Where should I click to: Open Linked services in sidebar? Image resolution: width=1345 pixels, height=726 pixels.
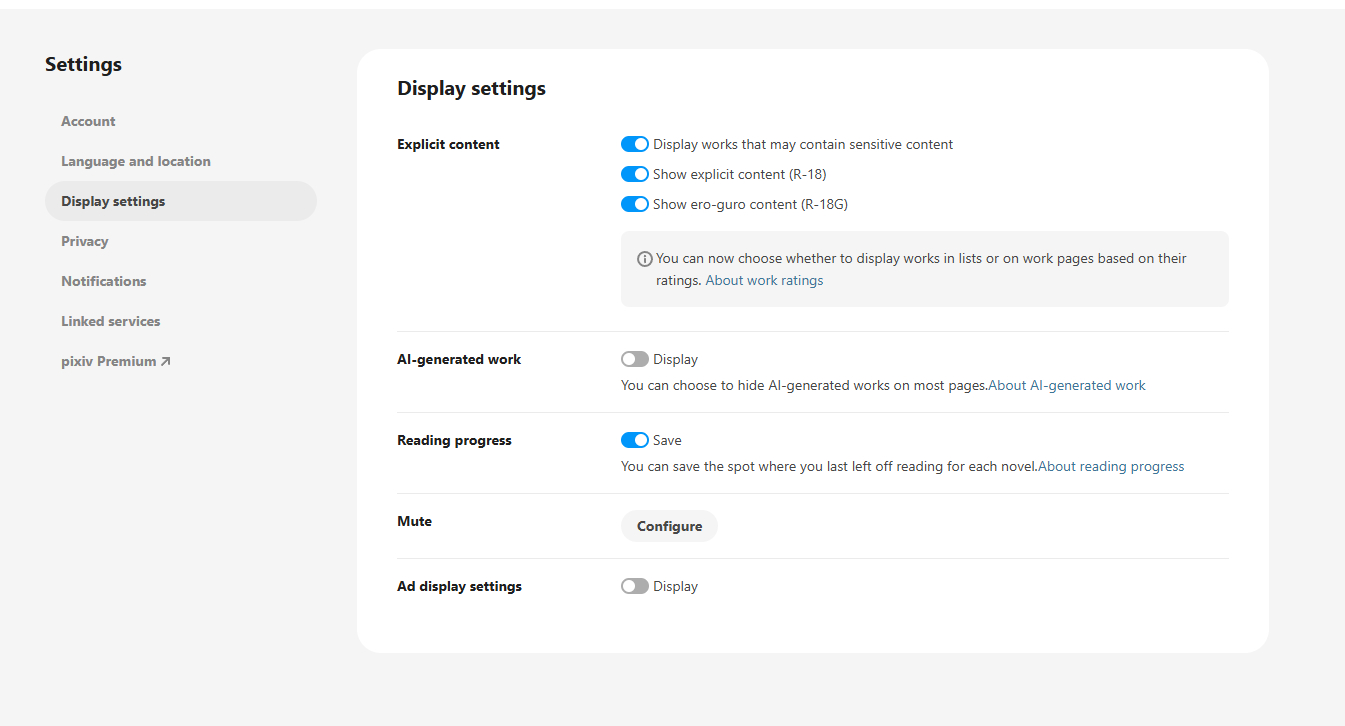pos(111,322)
